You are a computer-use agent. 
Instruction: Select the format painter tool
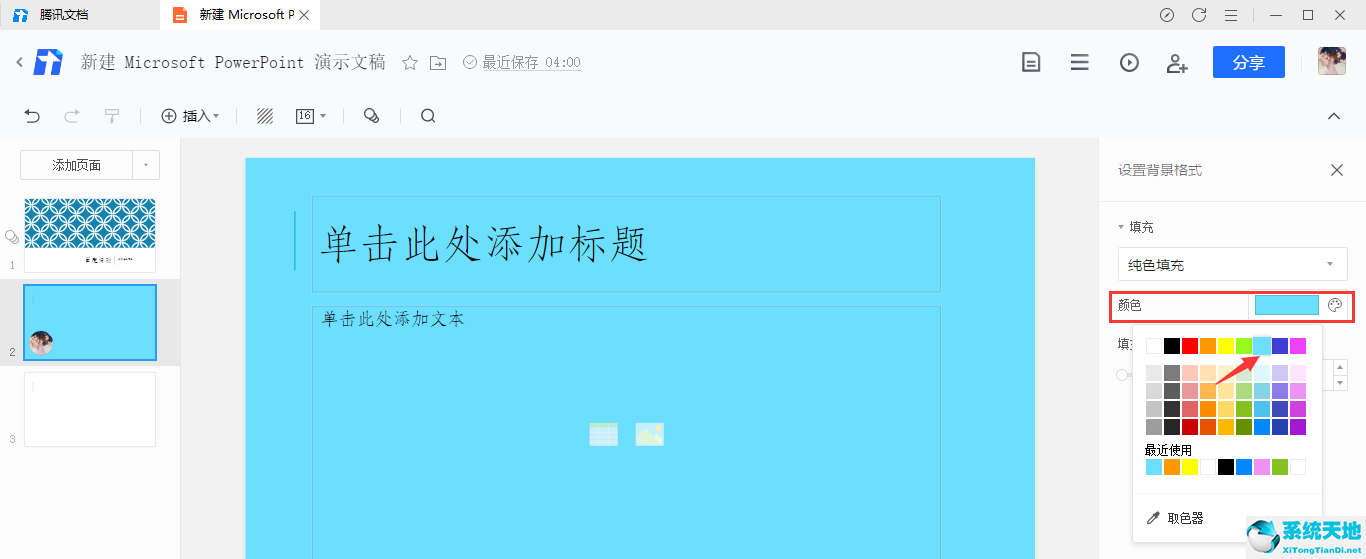pyautogui.click(x=112, y=116)
